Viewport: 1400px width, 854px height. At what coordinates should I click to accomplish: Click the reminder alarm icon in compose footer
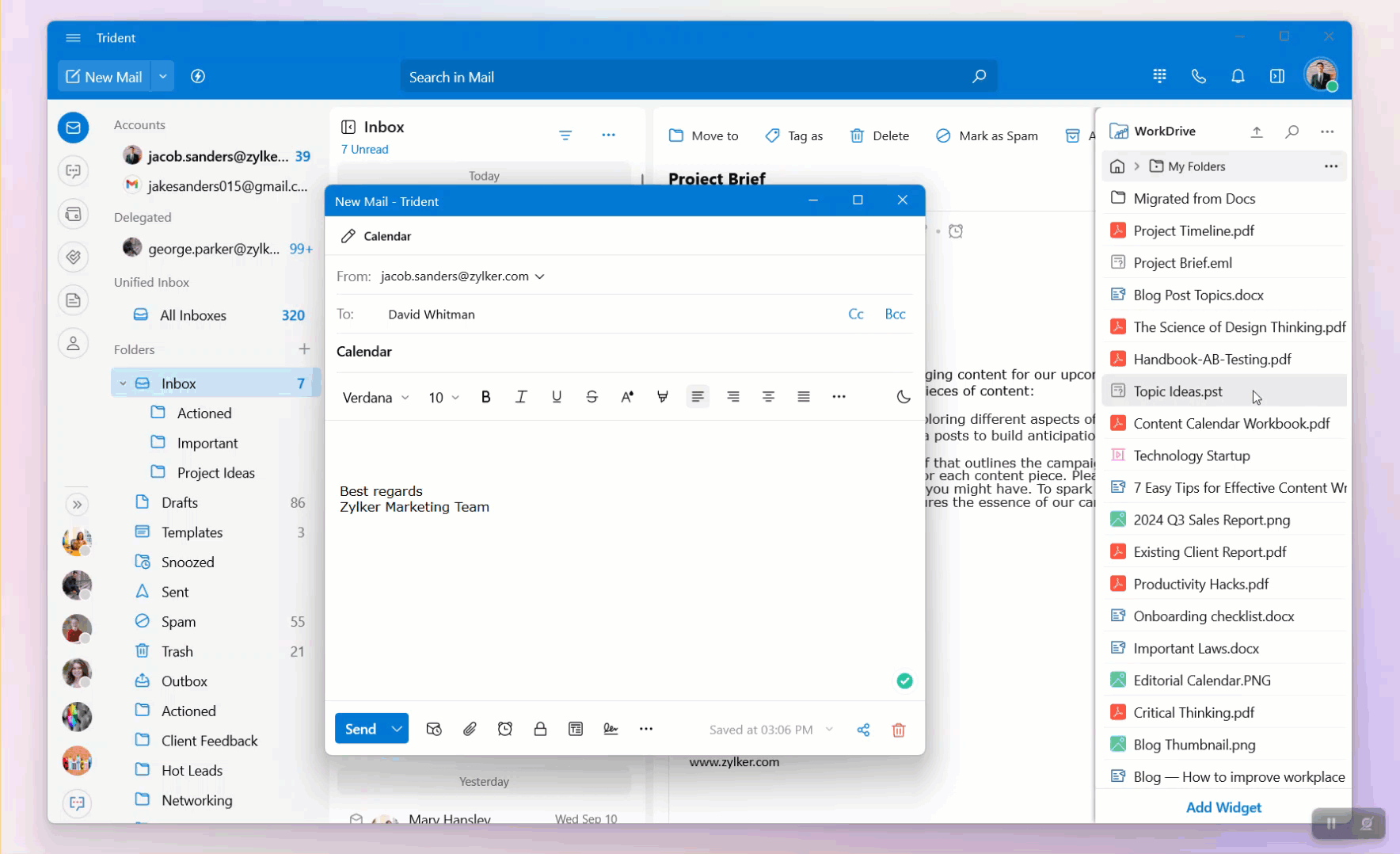(x=505, y=729)
